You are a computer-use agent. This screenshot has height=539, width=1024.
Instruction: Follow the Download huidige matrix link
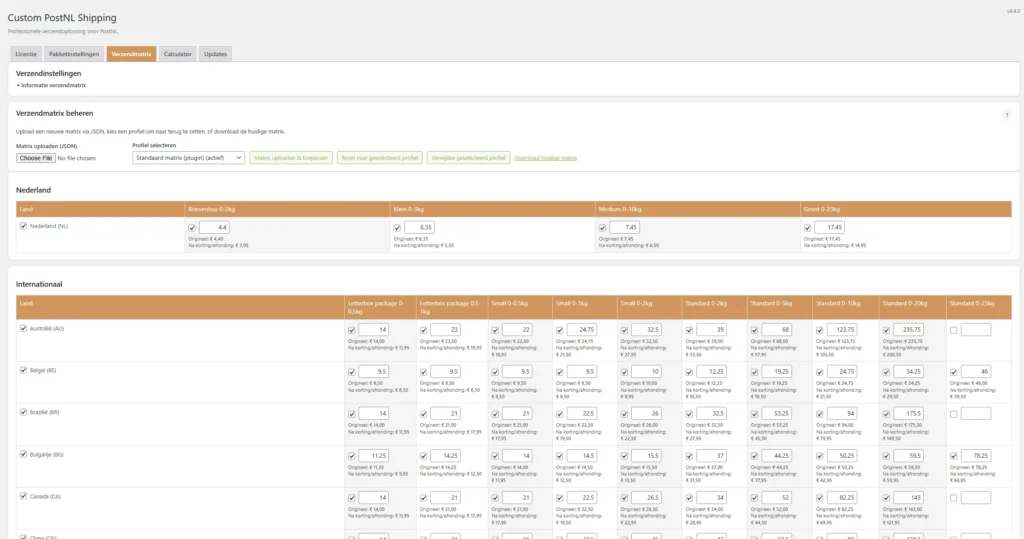pyautogui.click(x=545, y=158)
